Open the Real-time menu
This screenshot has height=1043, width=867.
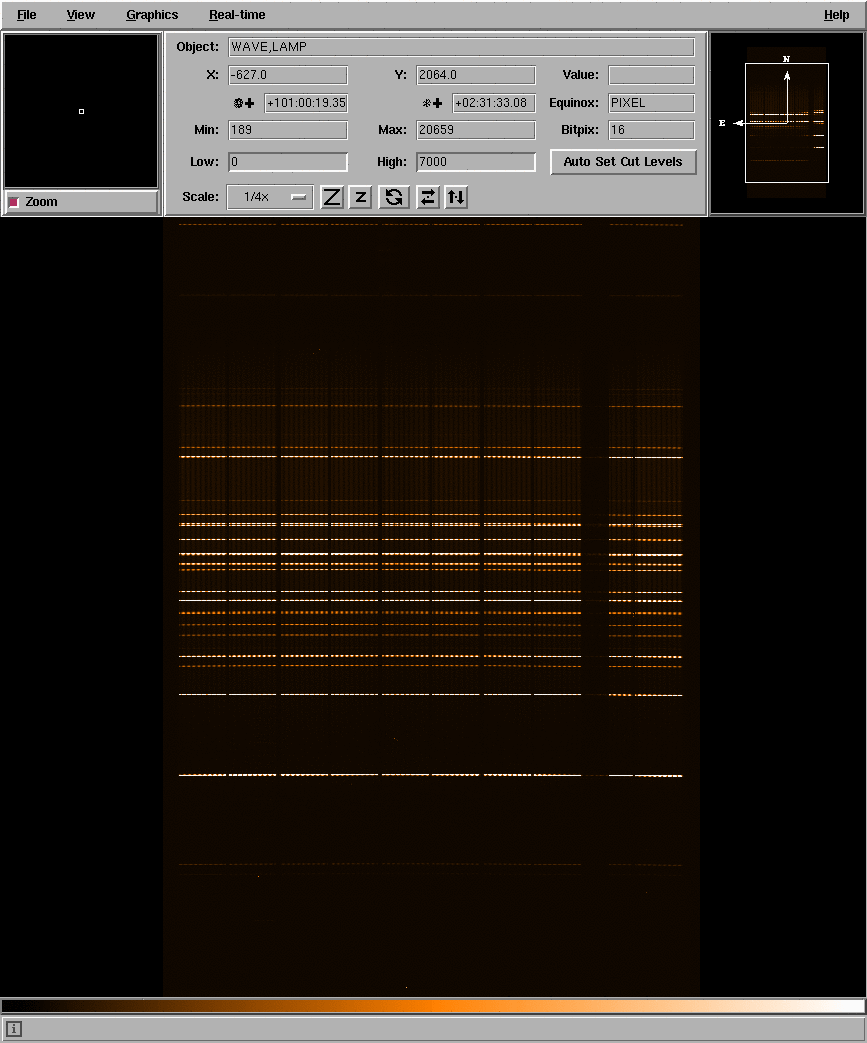(237, 15)
